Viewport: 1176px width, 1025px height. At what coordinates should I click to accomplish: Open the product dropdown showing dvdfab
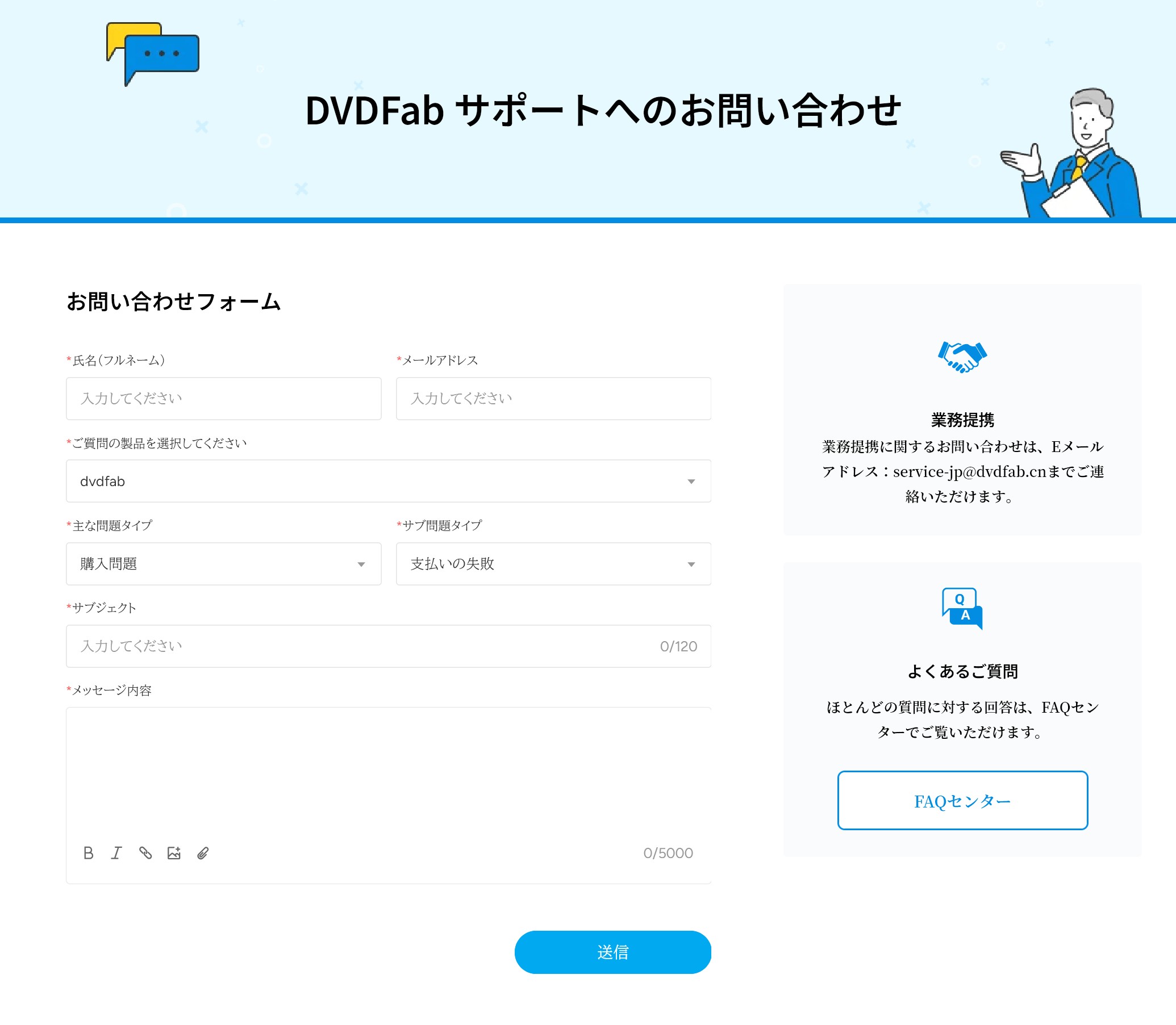pos(389,481)
